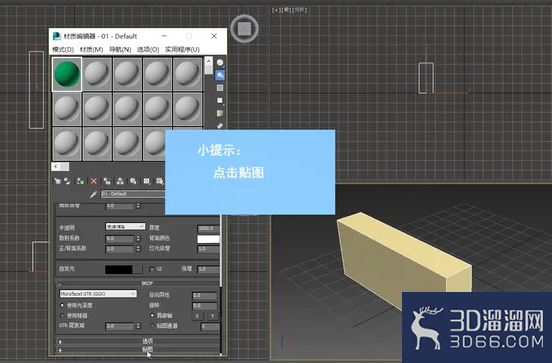Pick material from object with eyedropper
This screenshot has height=363, width=552.
pos(93,194)
